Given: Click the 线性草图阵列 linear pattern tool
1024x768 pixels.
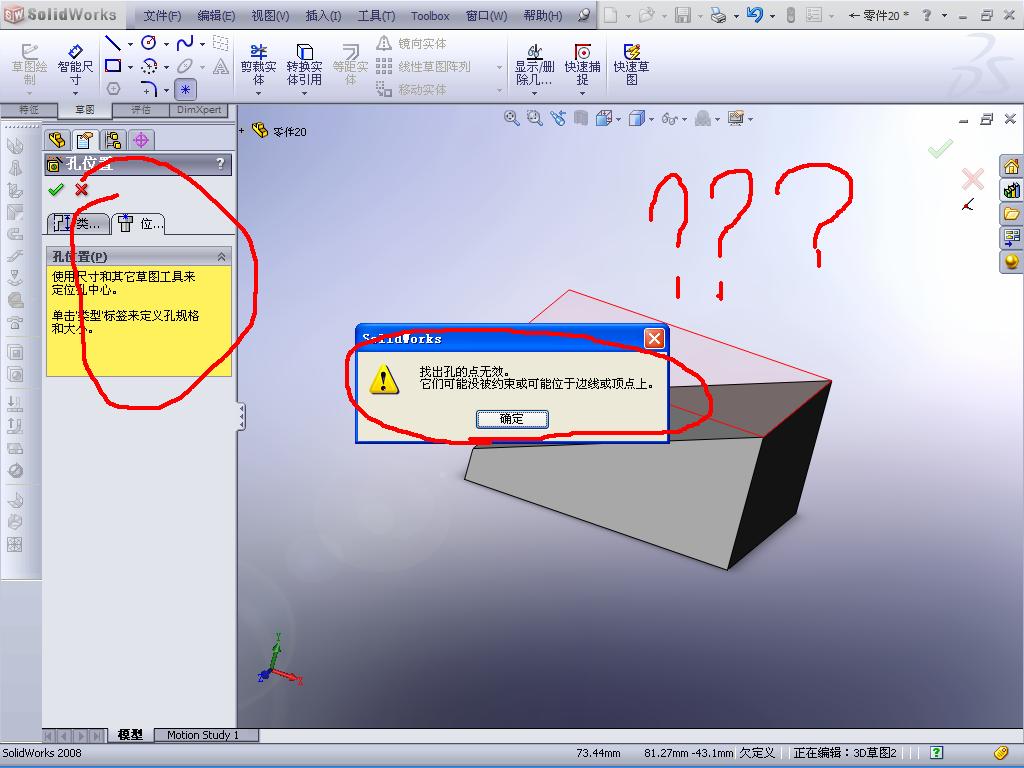Looking at the screenshot, I should [424, 67].
